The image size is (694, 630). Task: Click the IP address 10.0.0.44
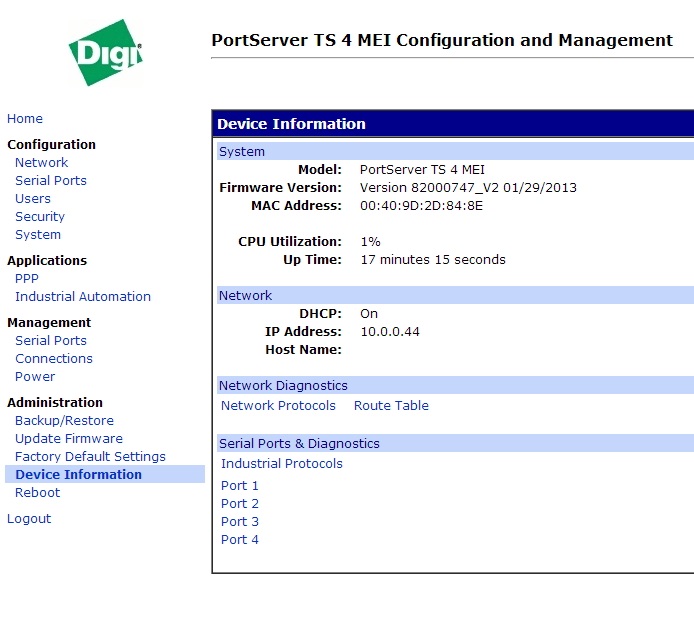coord(390,332)
